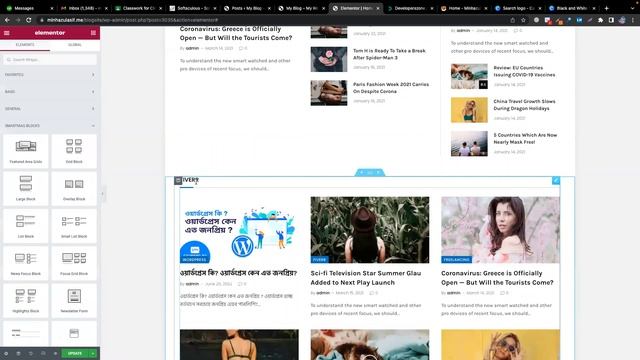
Task: Click the column handle icon near FIVERR
Action: (178, 180)
